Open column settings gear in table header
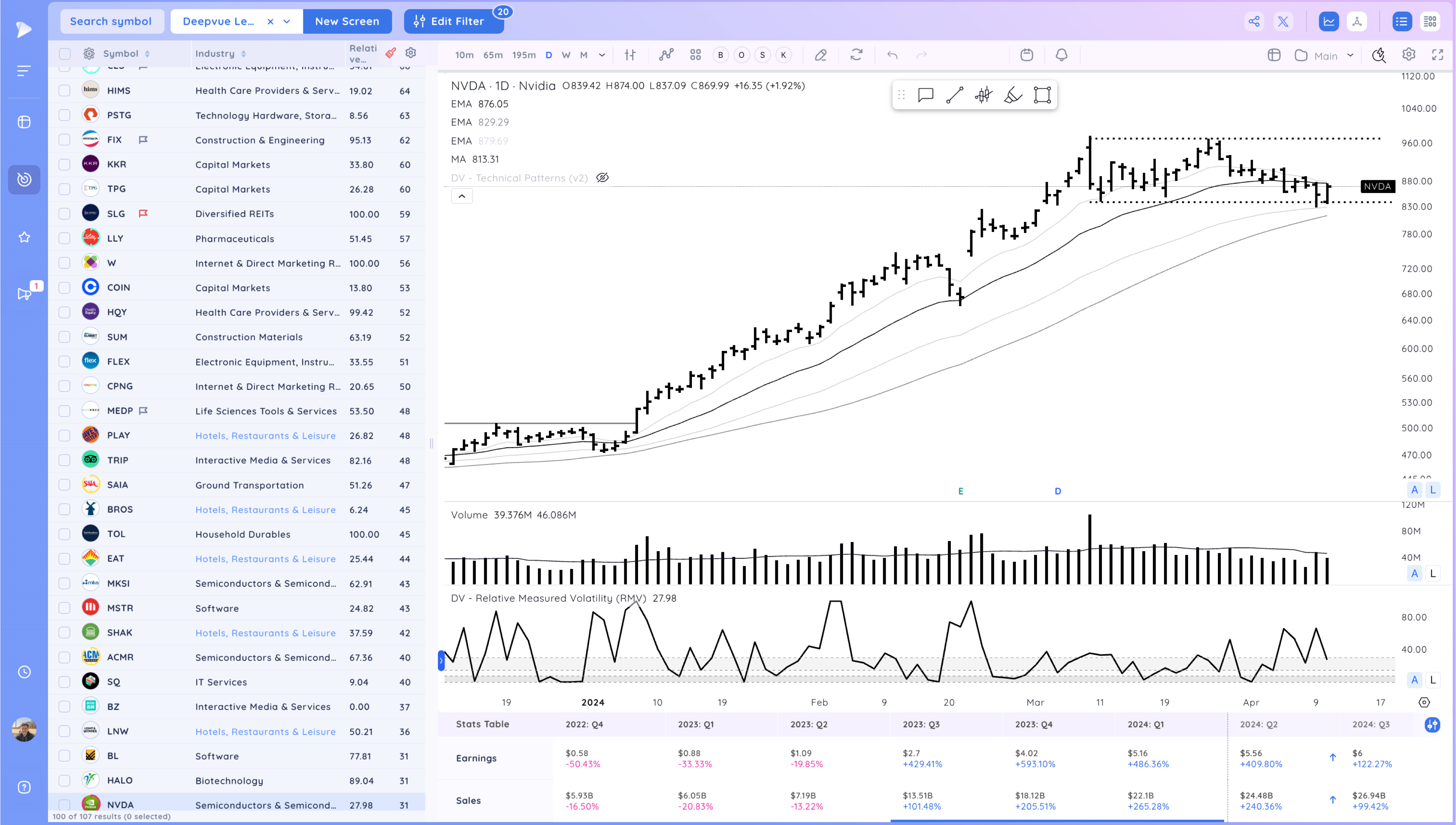Screen dimensions: 1456x825 pos(411,53)
